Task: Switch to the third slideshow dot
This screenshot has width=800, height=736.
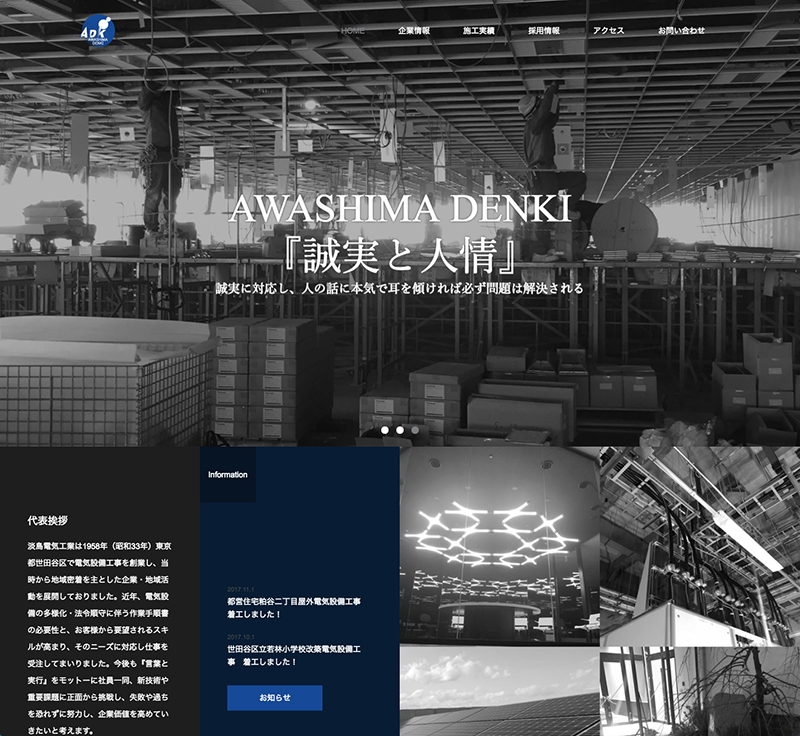Action: (415, 430)
